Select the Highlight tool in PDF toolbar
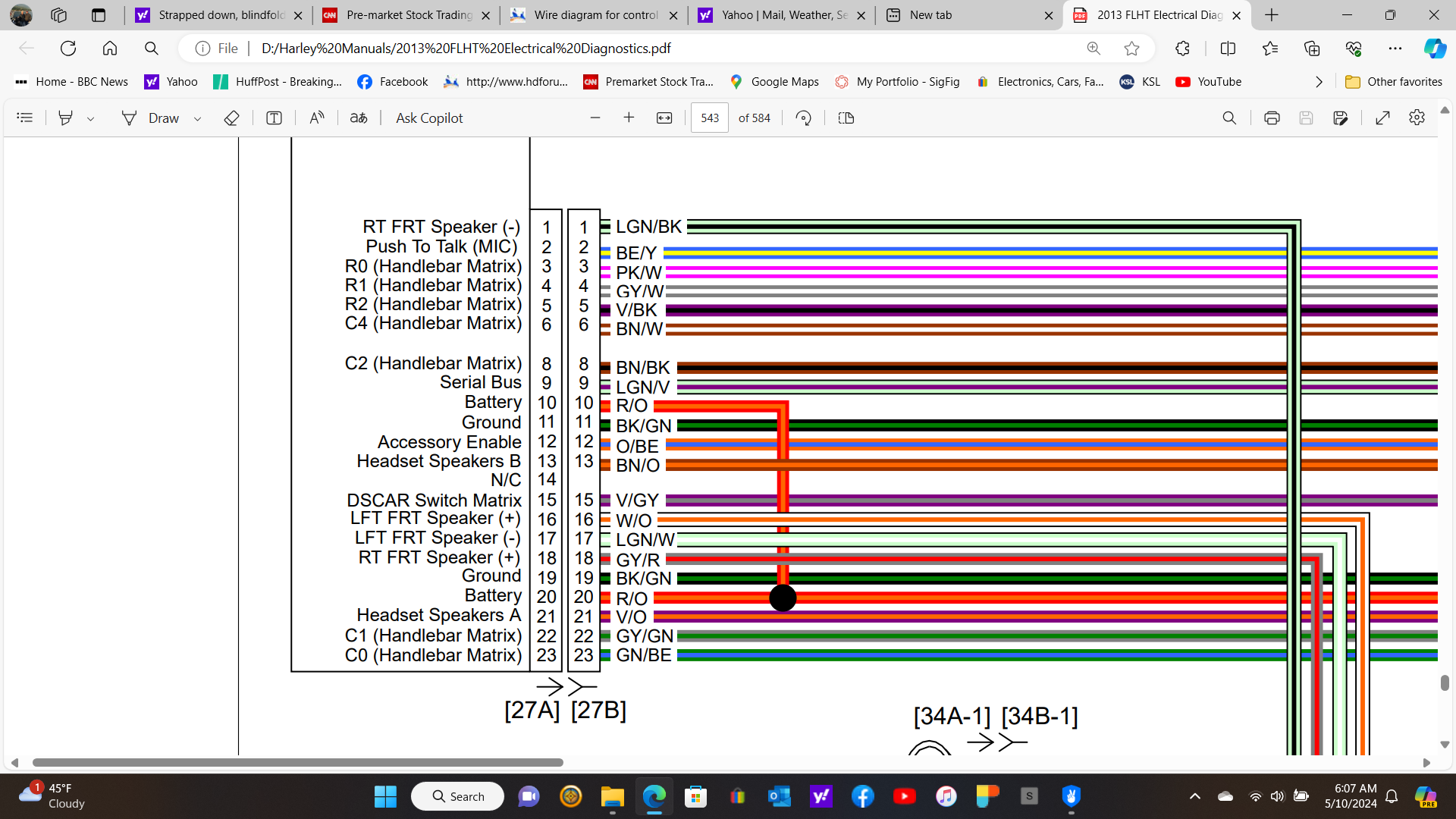The image size is (1456, 819). (x=66, y=118)
